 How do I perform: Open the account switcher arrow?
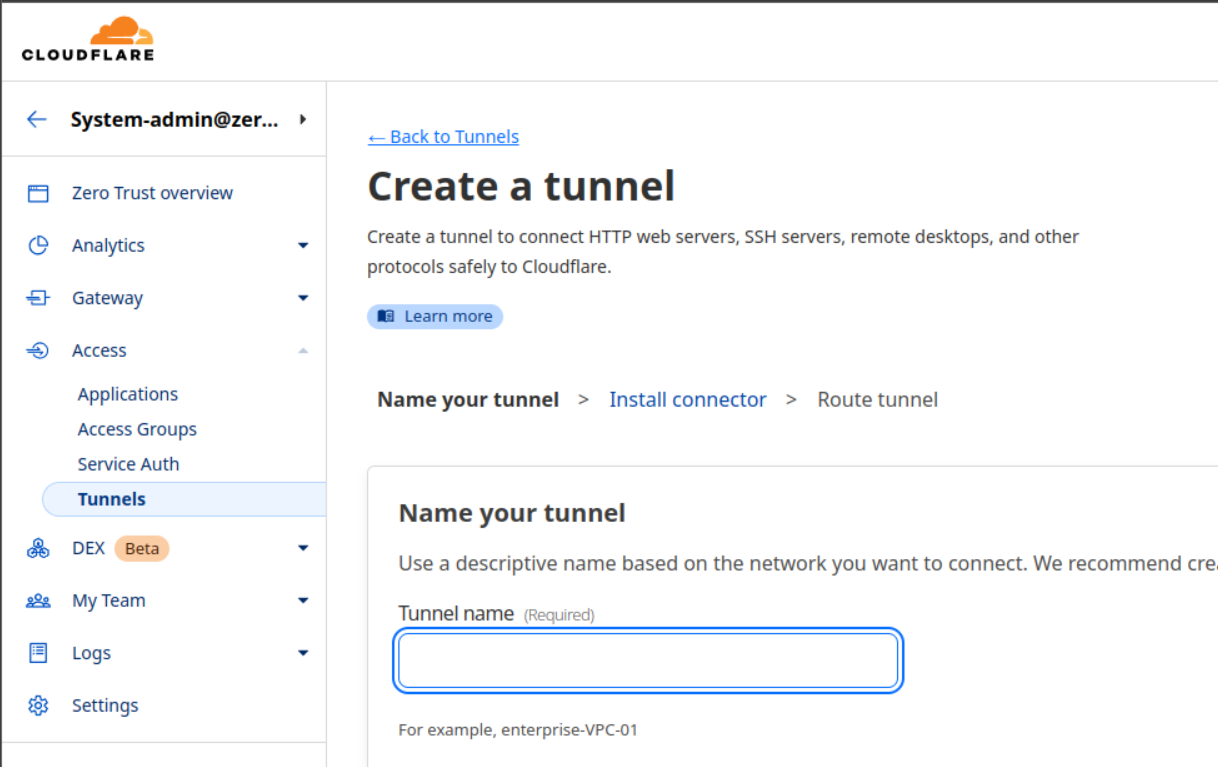coord(303,120)
